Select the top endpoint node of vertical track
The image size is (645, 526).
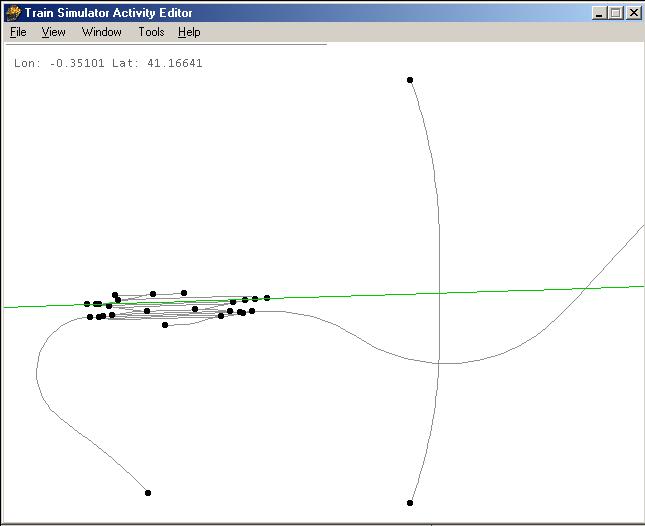click(410, 80)
